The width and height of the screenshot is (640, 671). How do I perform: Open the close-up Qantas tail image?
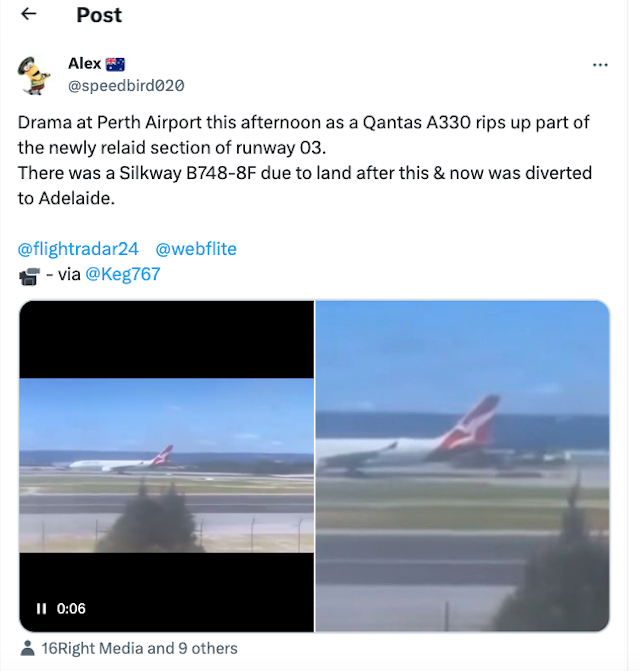(x=462, y=466)
